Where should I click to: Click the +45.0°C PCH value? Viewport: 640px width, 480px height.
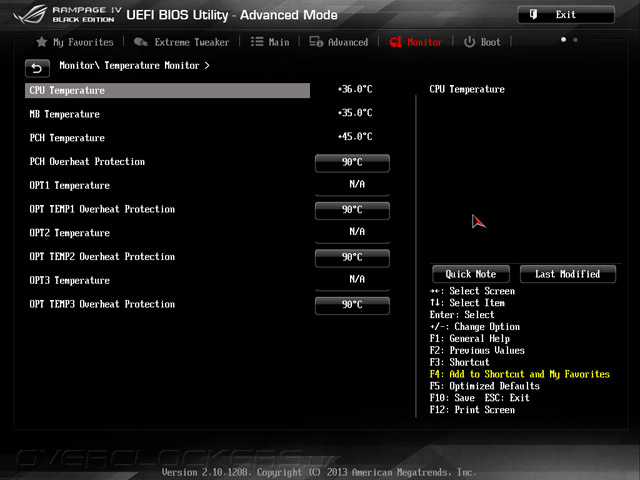(355, 136)
